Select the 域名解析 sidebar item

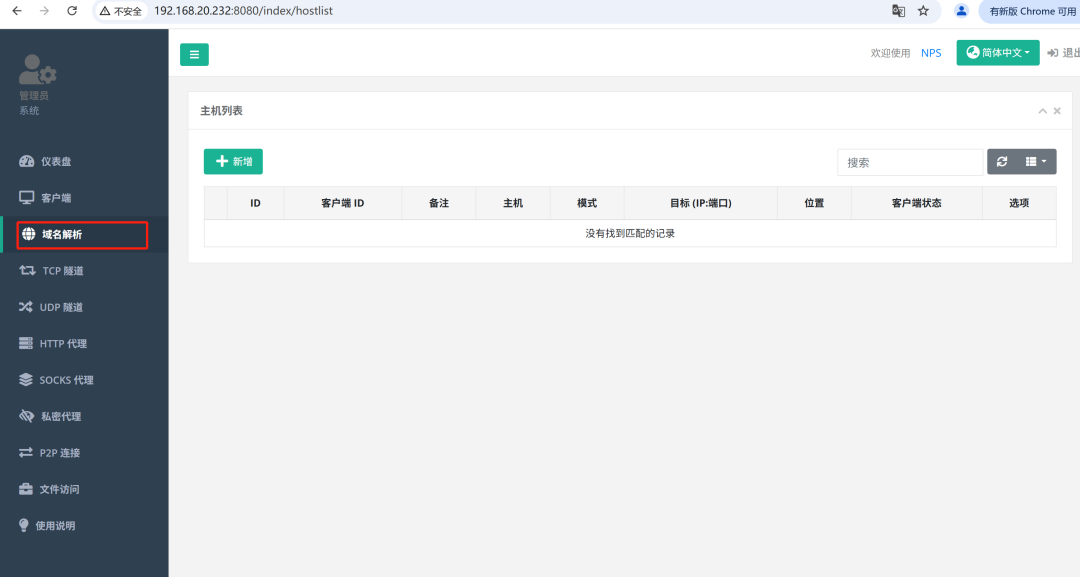click(84, 235)
